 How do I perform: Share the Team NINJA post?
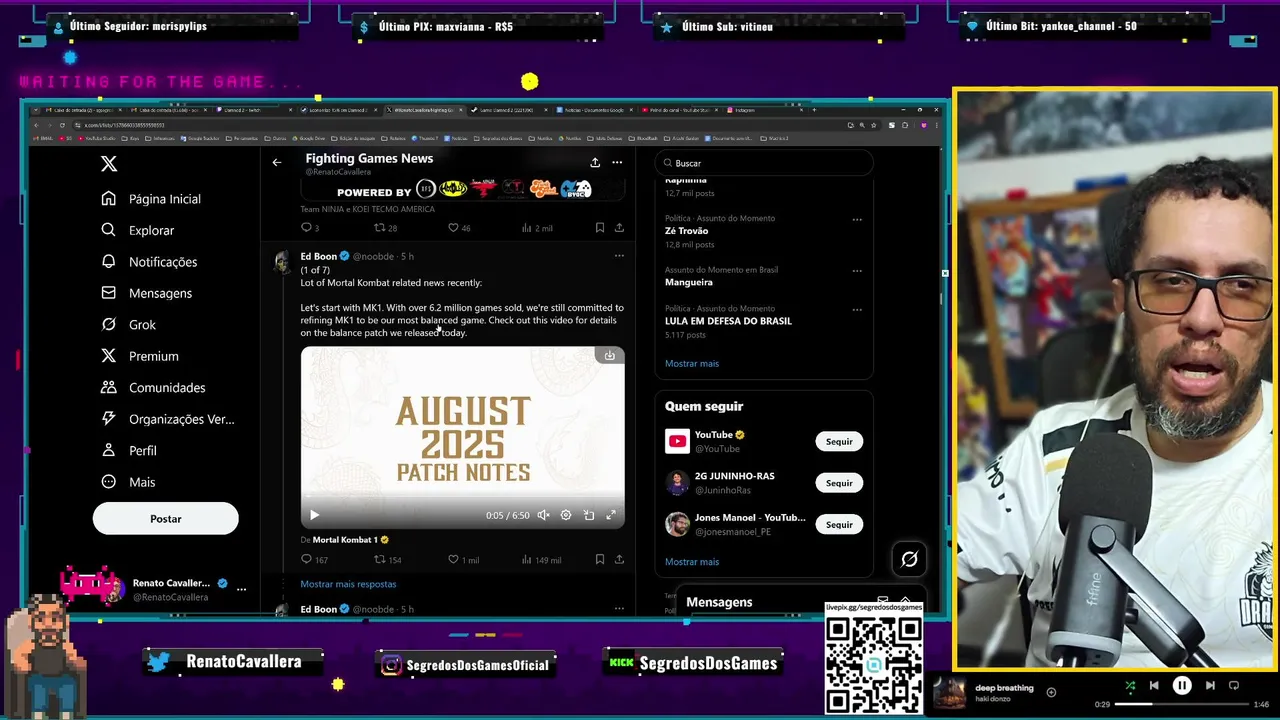[x=619, y=228]
